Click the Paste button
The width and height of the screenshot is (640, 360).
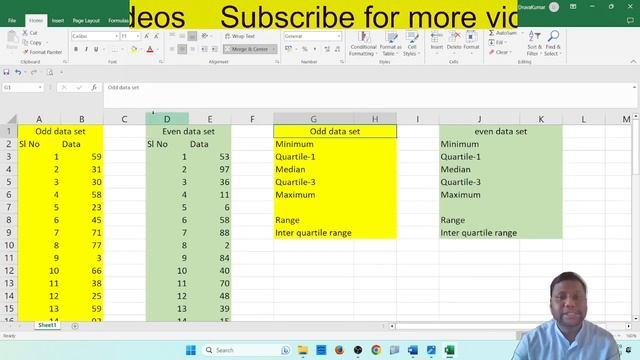(x=12, y=41)
